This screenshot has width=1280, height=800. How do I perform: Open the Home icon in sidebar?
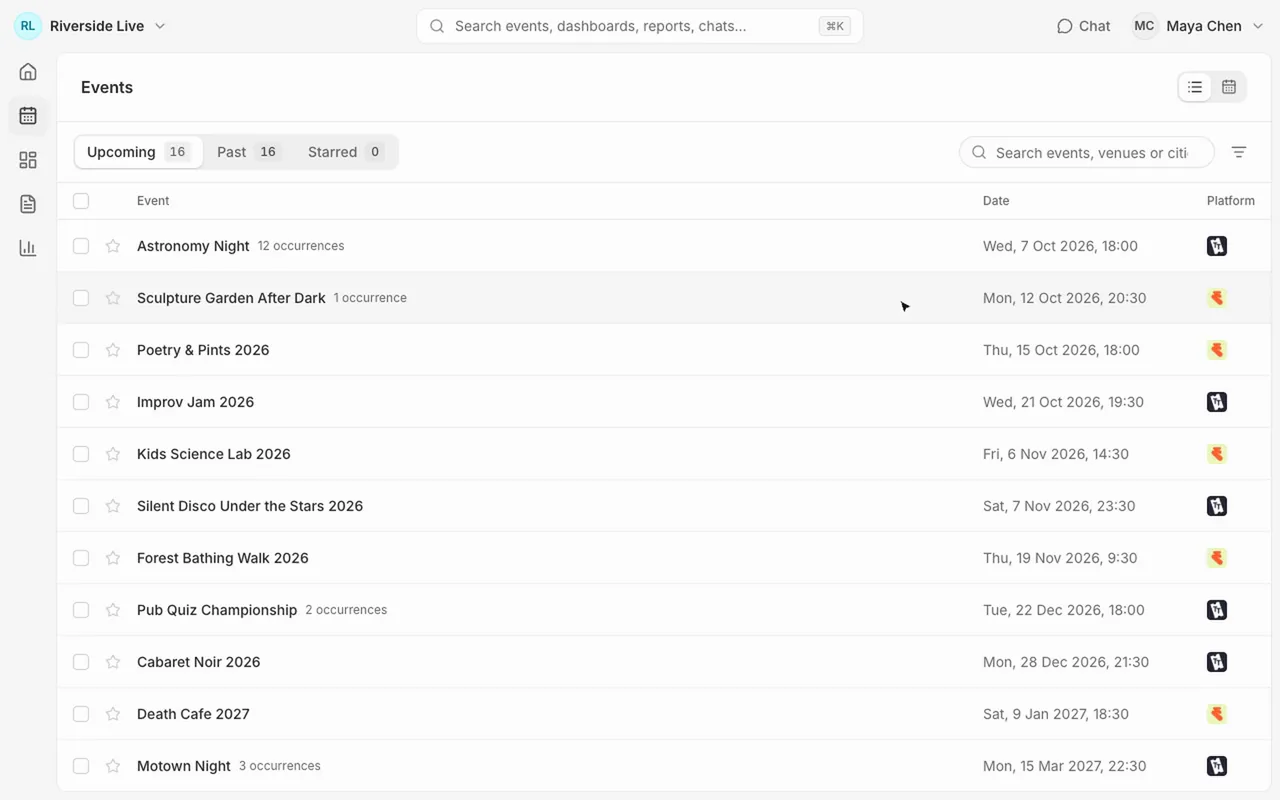[28, 72]
